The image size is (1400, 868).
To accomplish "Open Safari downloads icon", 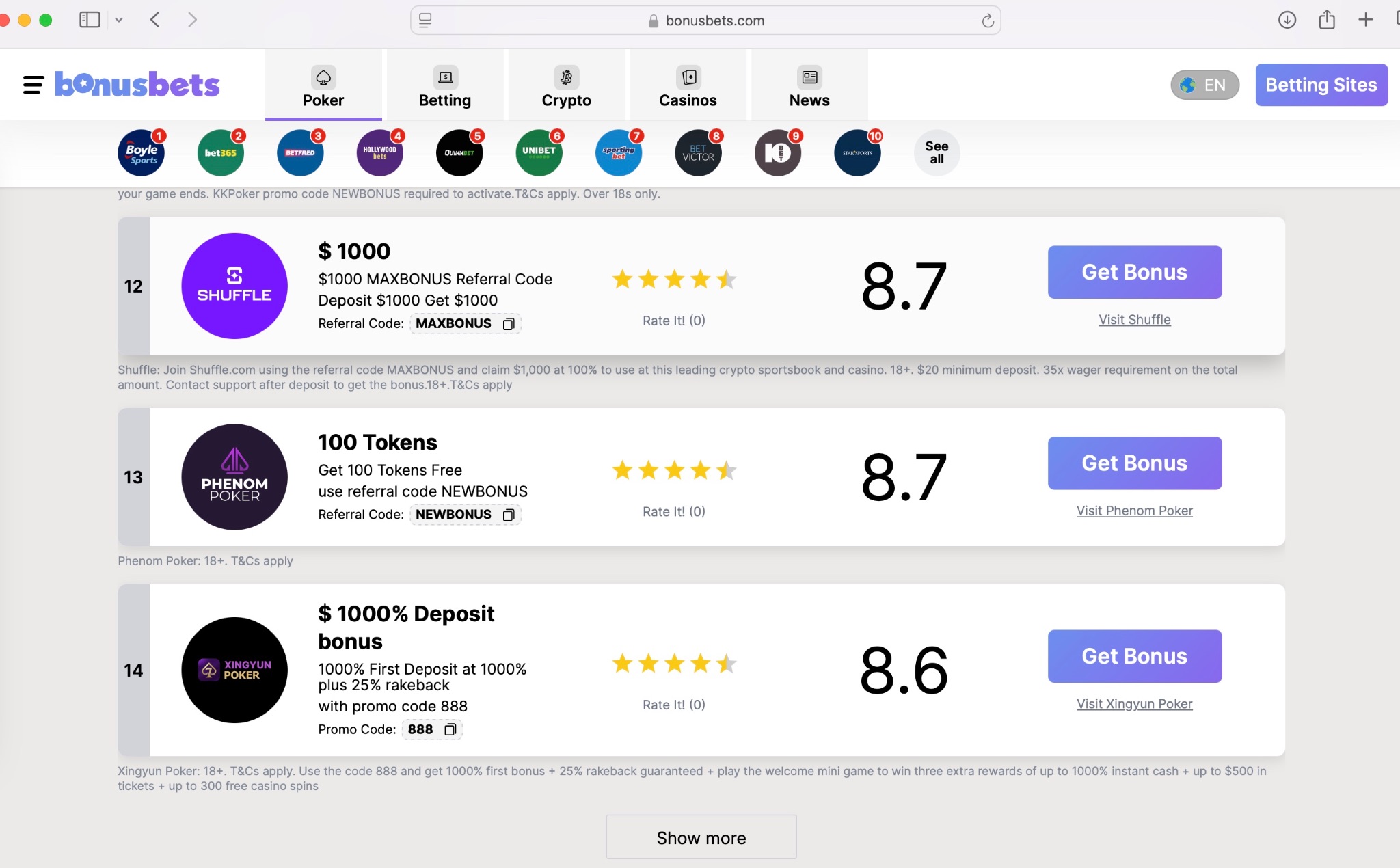I will [x=1287, y=20].
